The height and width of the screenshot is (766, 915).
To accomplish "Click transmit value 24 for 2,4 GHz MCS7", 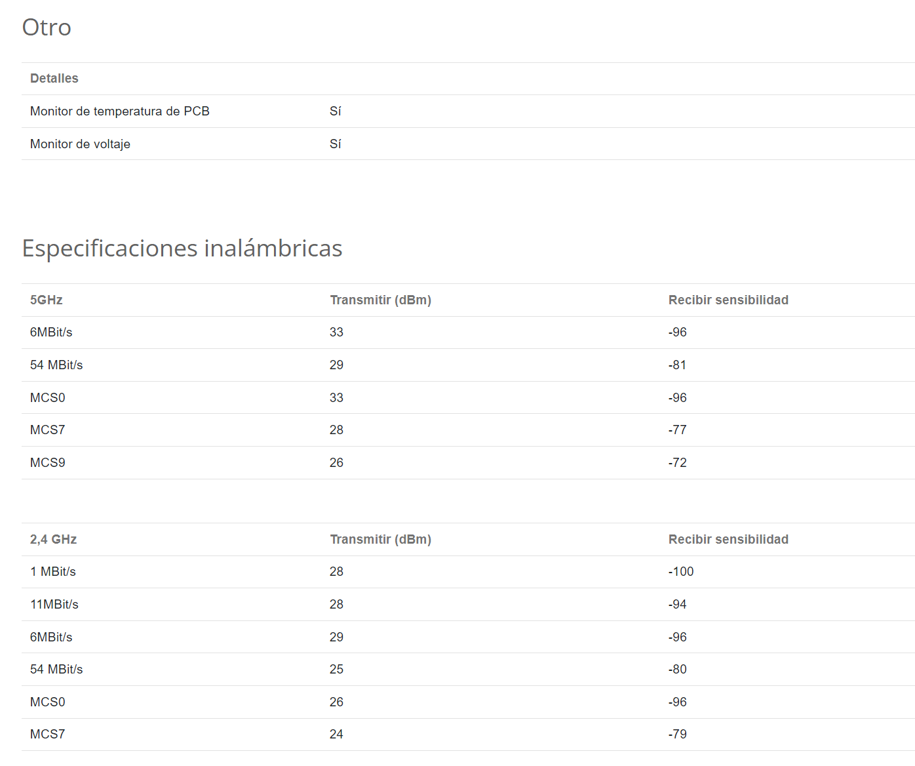I will (336, 734).
